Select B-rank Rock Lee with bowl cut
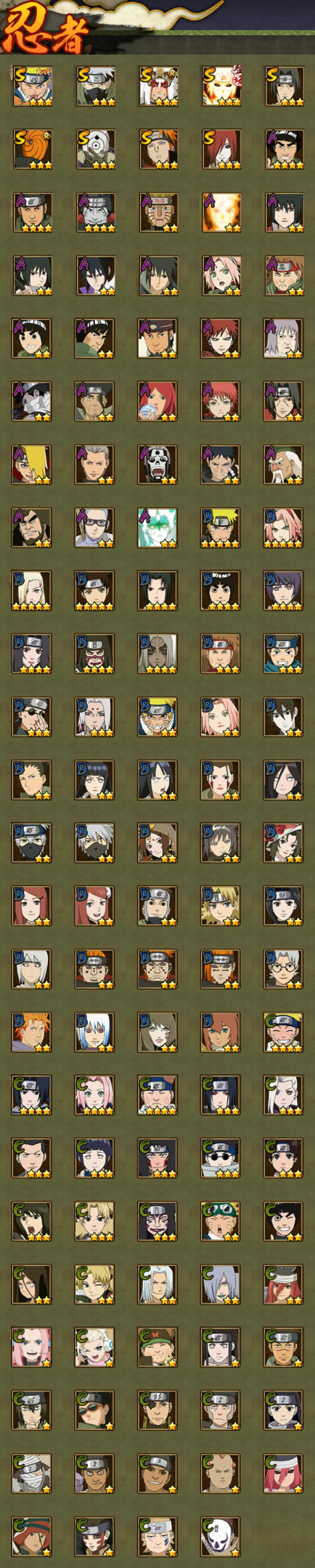The height and width of the screenshot is (1568, 315). coord(221,590)
